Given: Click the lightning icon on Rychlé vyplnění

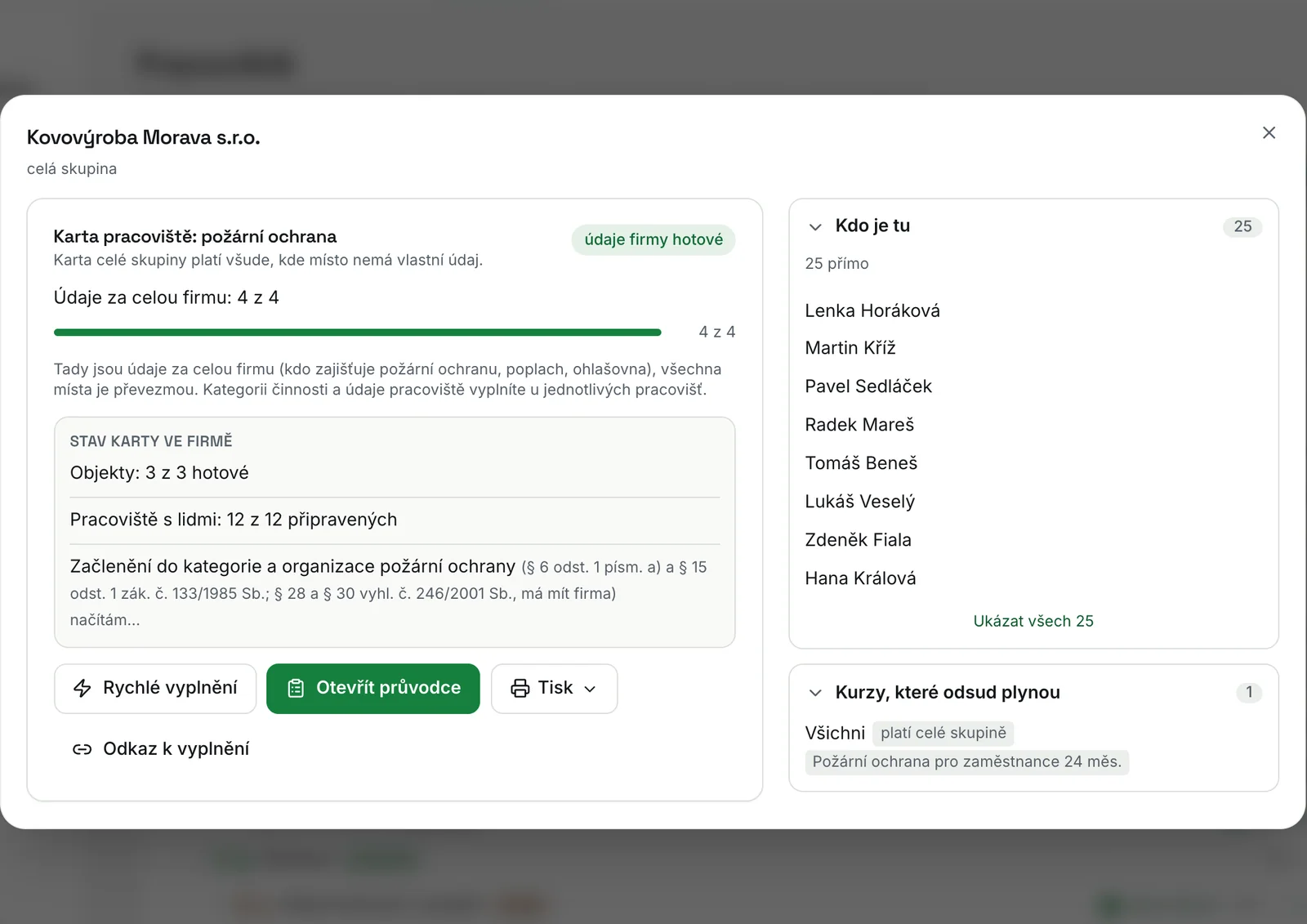Looking at the screenshot, I should pyautogui.click(x=83, y=688).
